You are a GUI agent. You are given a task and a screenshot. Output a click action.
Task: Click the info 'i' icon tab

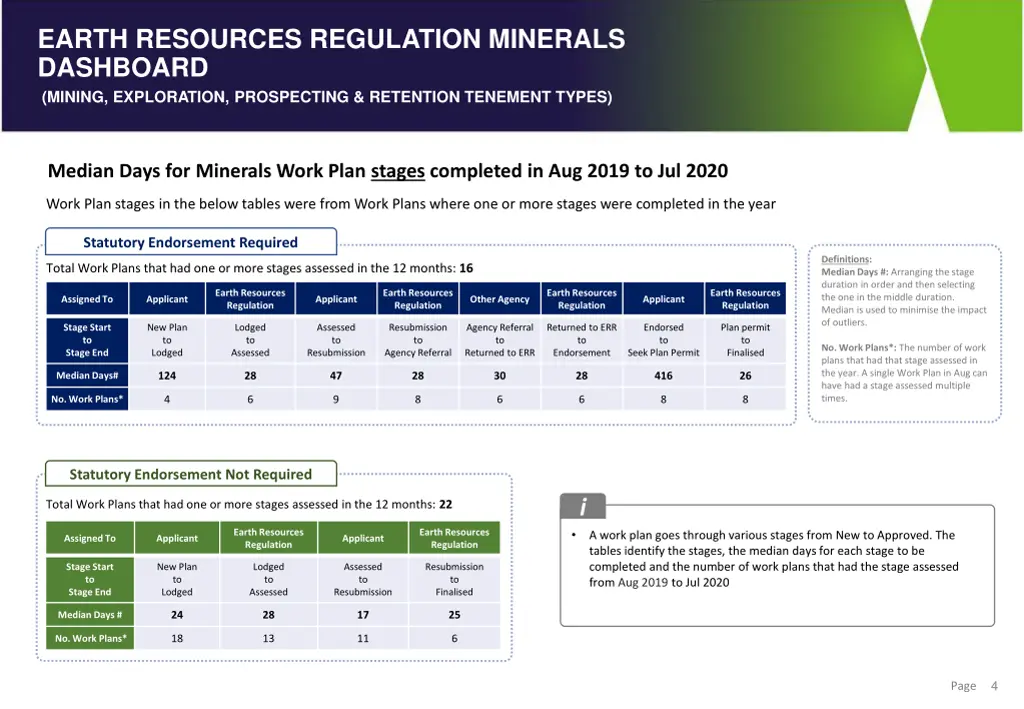[x=583, y=506]
